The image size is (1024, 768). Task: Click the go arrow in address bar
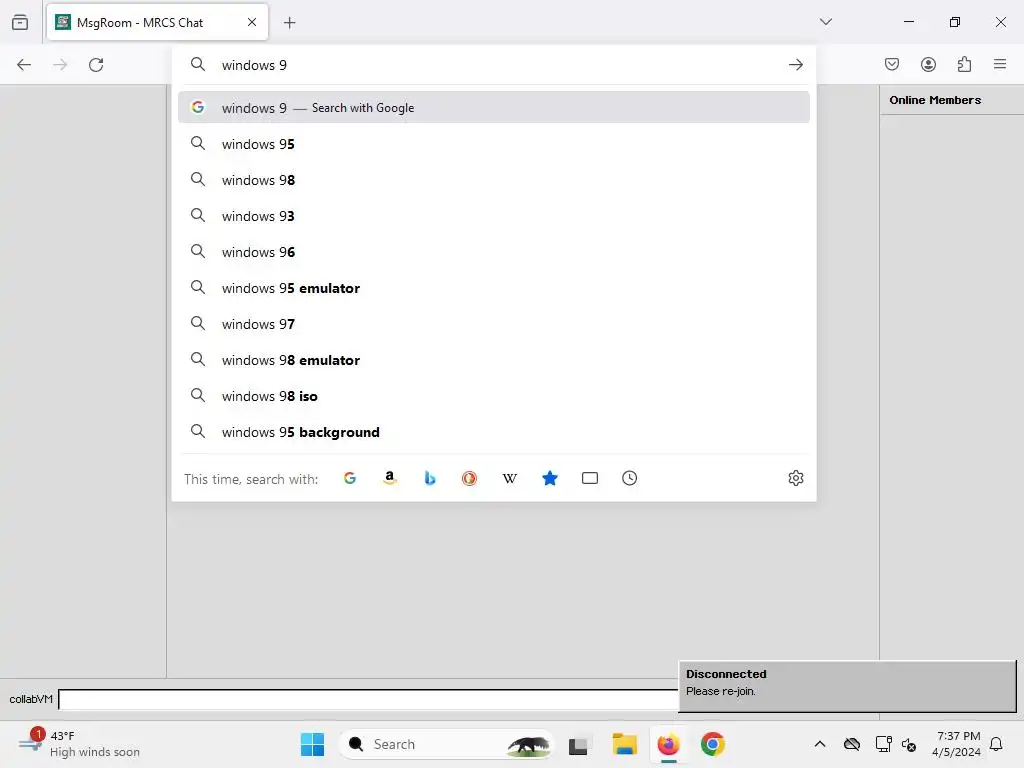795,65
